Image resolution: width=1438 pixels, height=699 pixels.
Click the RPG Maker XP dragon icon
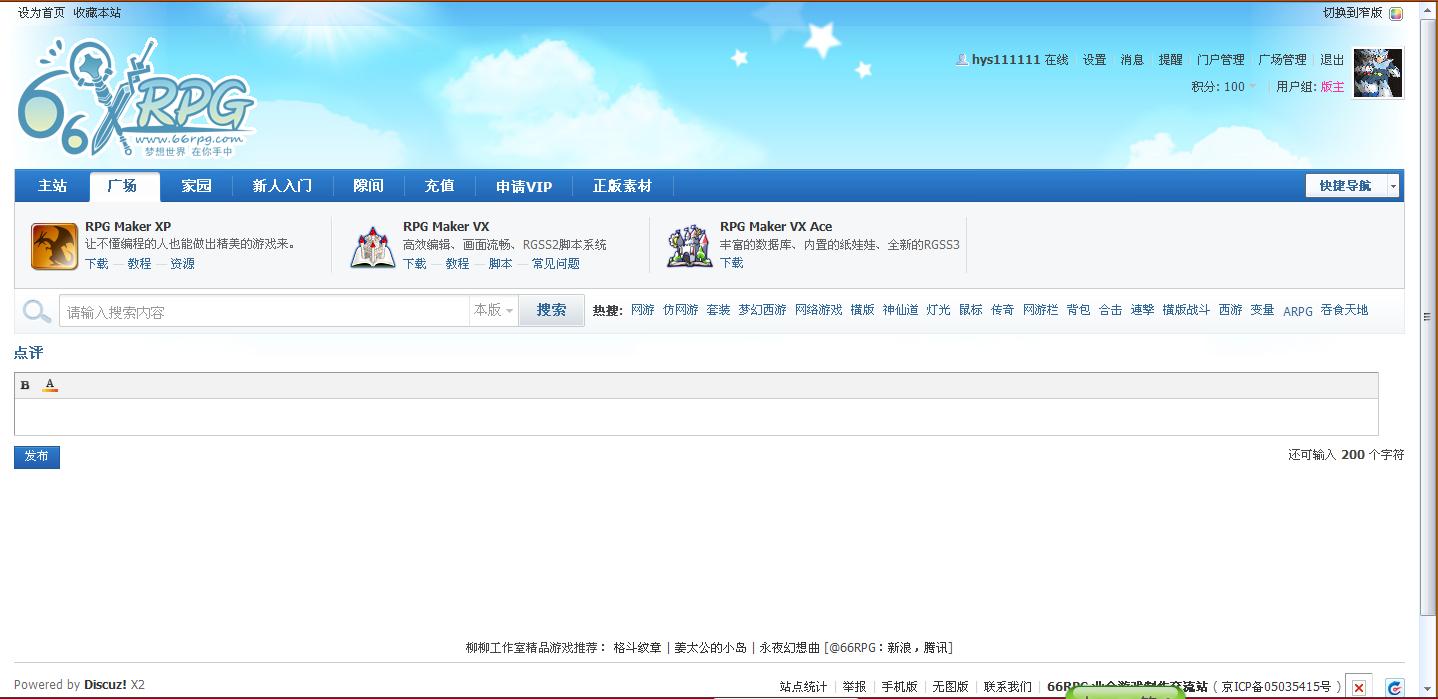click(x=54, y=246)
